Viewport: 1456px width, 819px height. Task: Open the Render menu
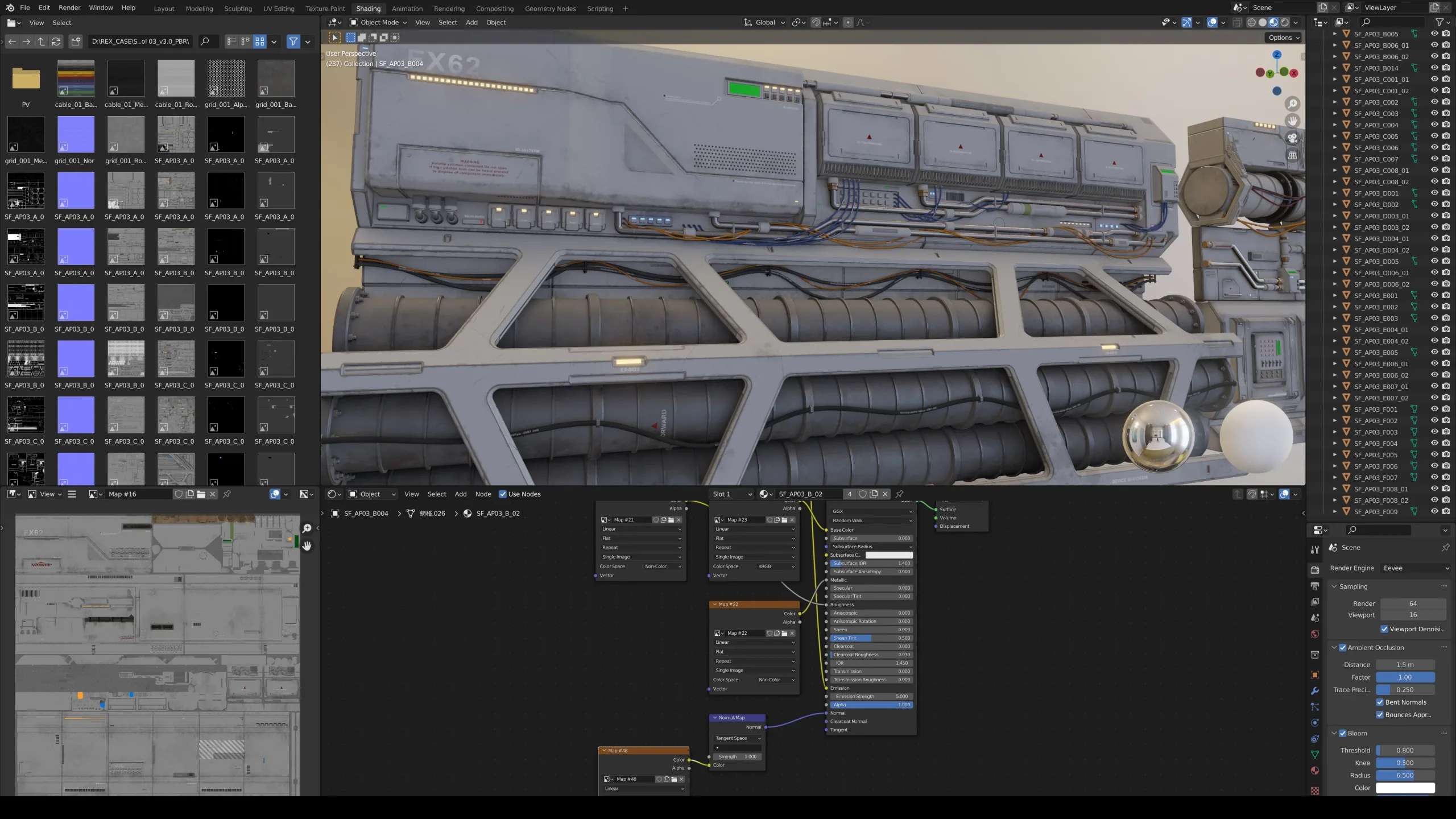point(69,8)
